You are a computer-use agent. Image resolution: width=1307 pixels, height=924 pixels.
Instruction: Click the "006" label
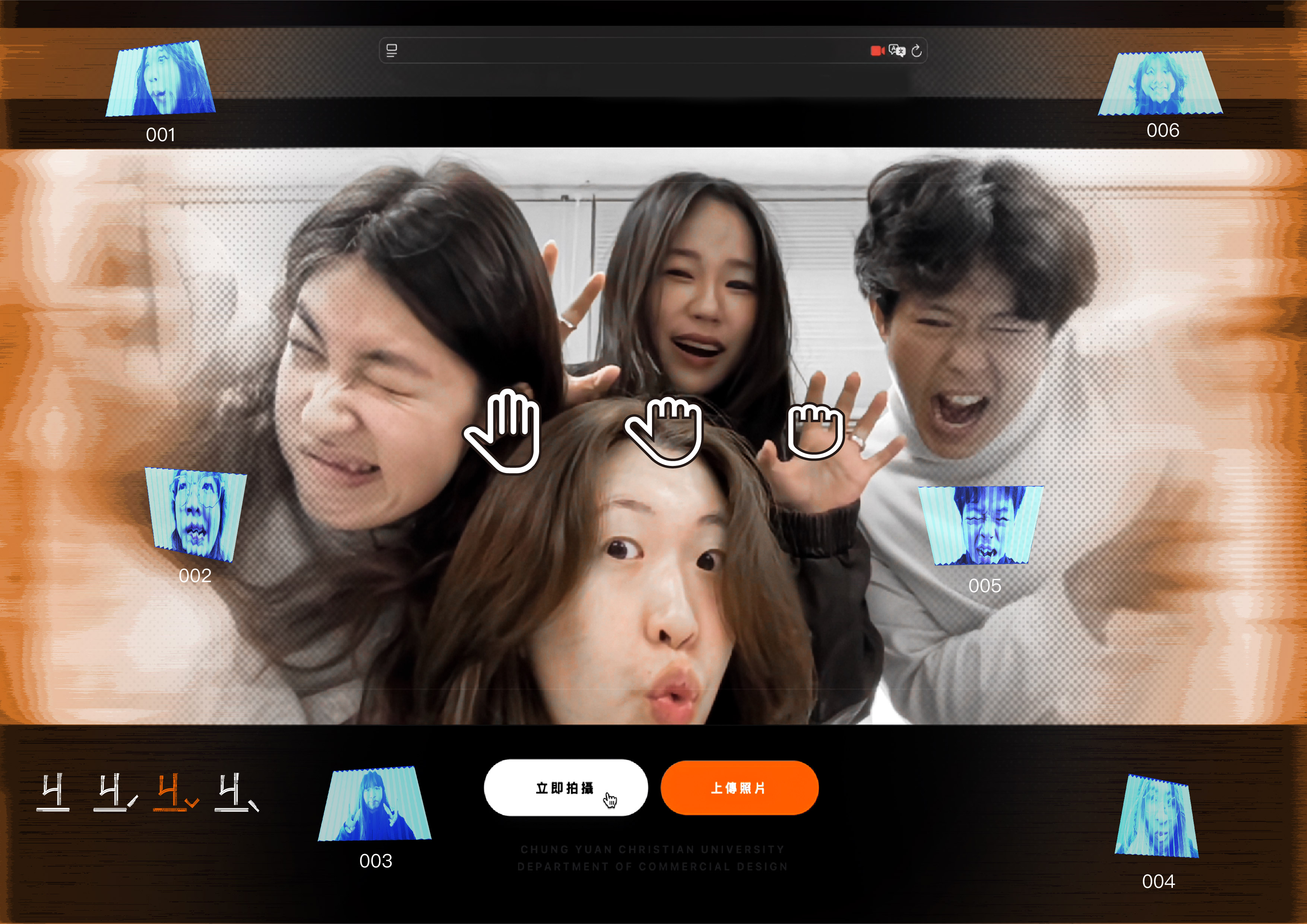tap(1163, 130)
